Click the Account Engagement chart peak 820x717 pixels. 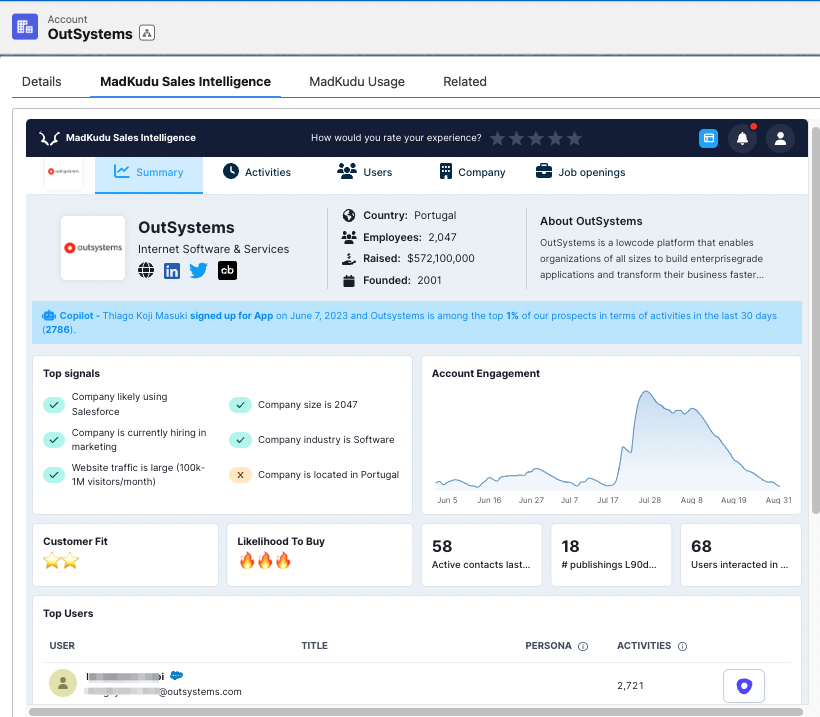(646, 392)
